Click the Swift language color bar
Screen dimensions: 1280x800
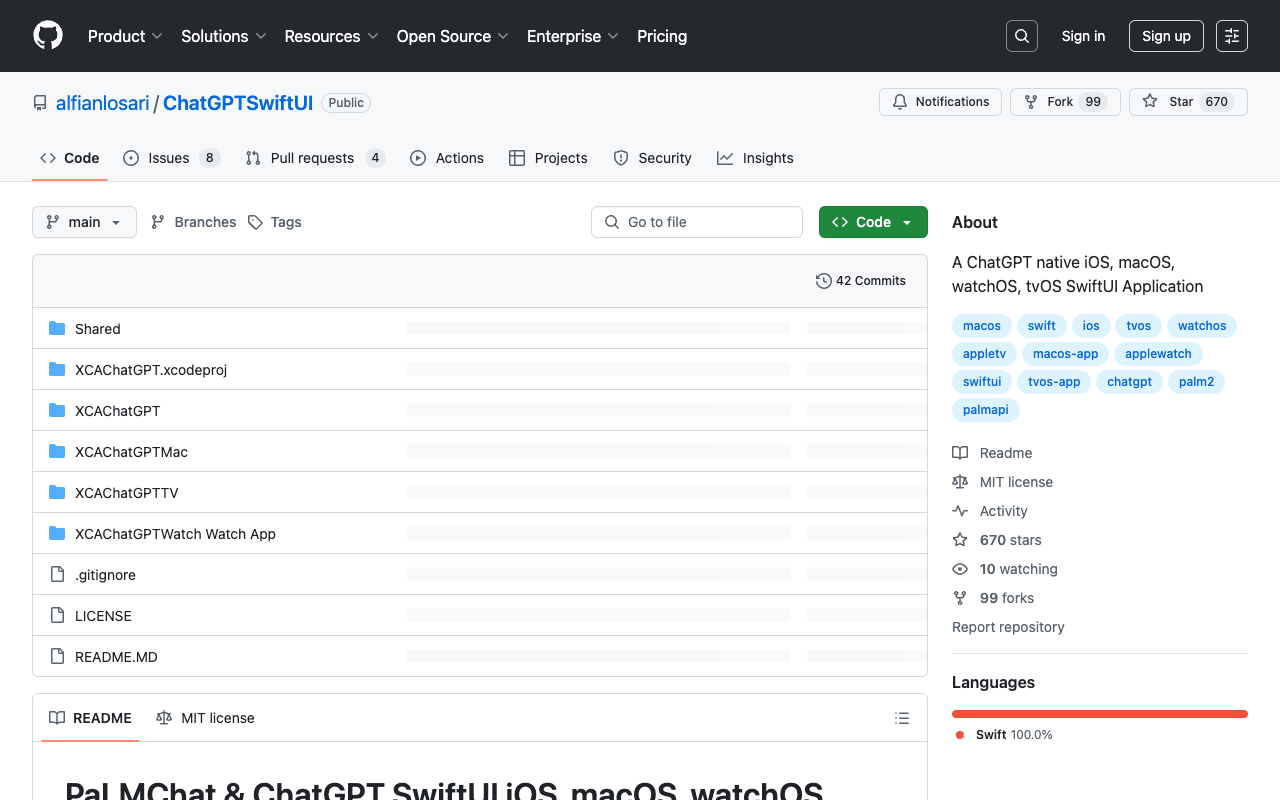1100,714
